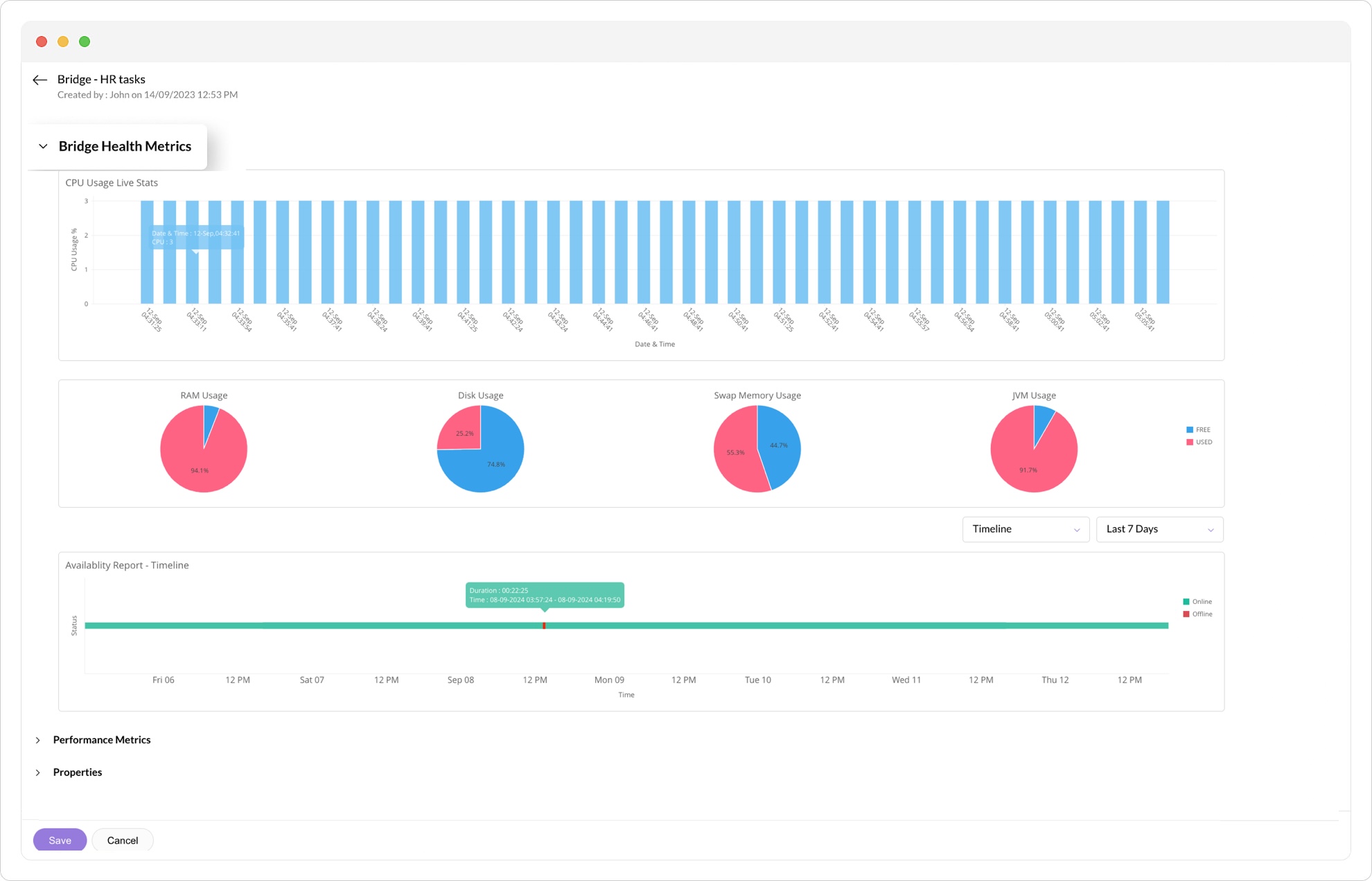Open the Last 7 Days range dropdown
This screenshot has width=1372, height=881.
(x=1159, y=529)
